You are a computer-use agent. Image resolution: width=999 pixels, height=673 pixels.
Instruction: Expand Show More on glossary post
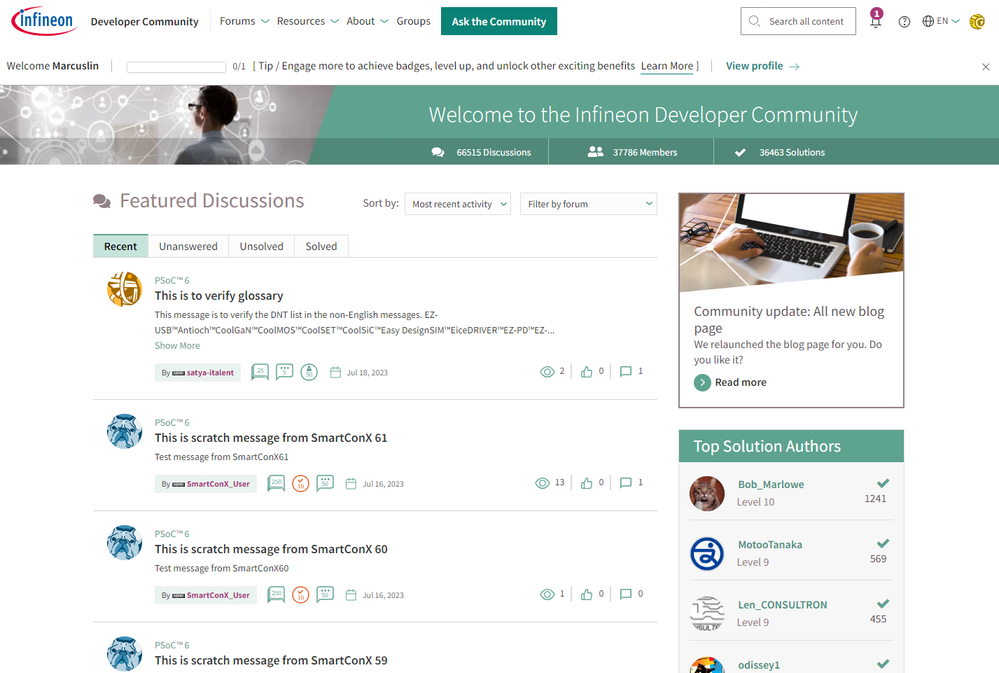[x=177, y=345]
